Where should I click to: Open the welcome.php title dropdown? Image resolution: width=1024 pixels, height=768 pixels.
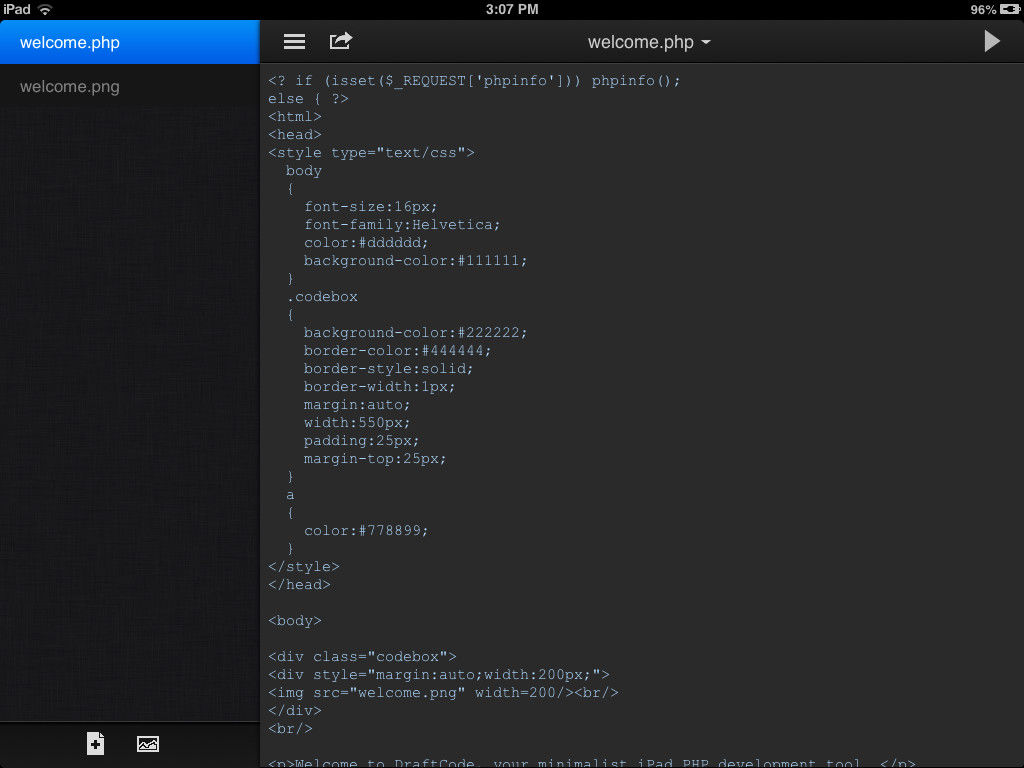tap(648, 42)
